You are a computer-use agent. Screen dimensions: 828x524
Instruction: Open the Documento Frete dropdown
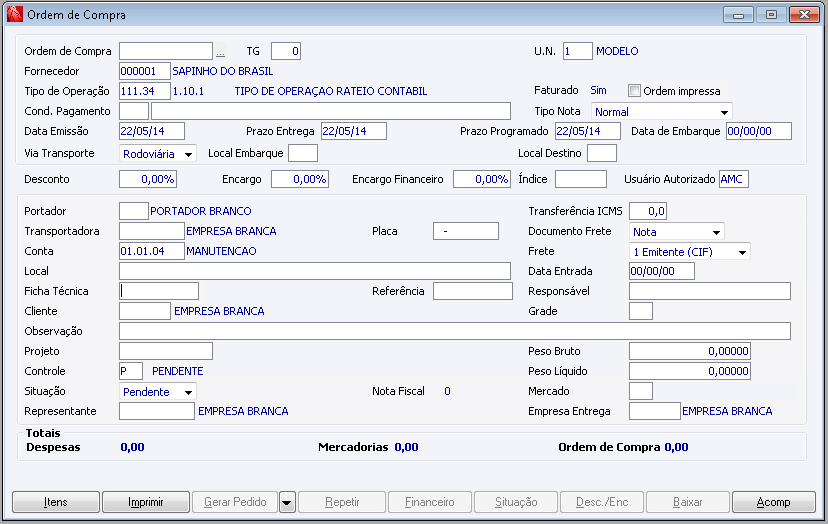[715, 232]
